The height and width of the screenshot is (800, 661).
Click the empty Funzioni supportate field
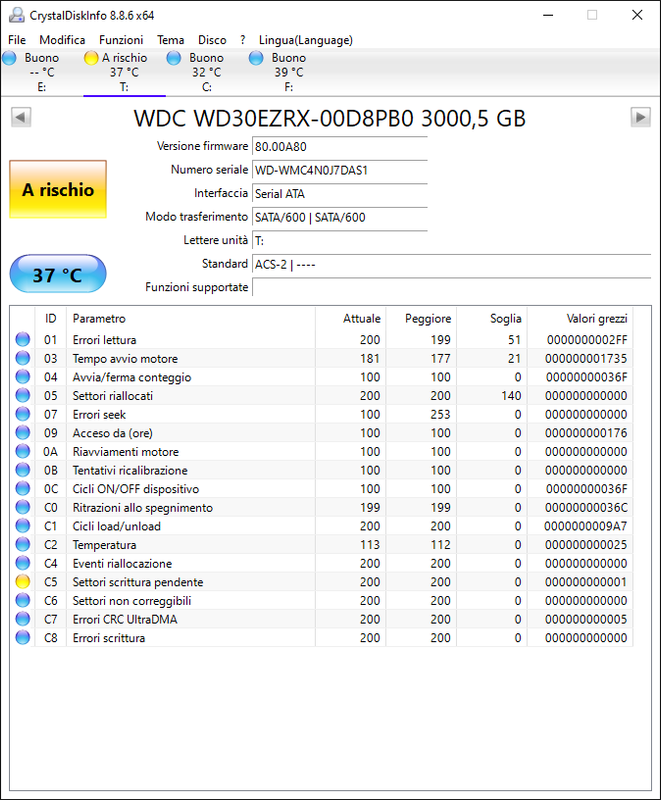coord(451,287)
